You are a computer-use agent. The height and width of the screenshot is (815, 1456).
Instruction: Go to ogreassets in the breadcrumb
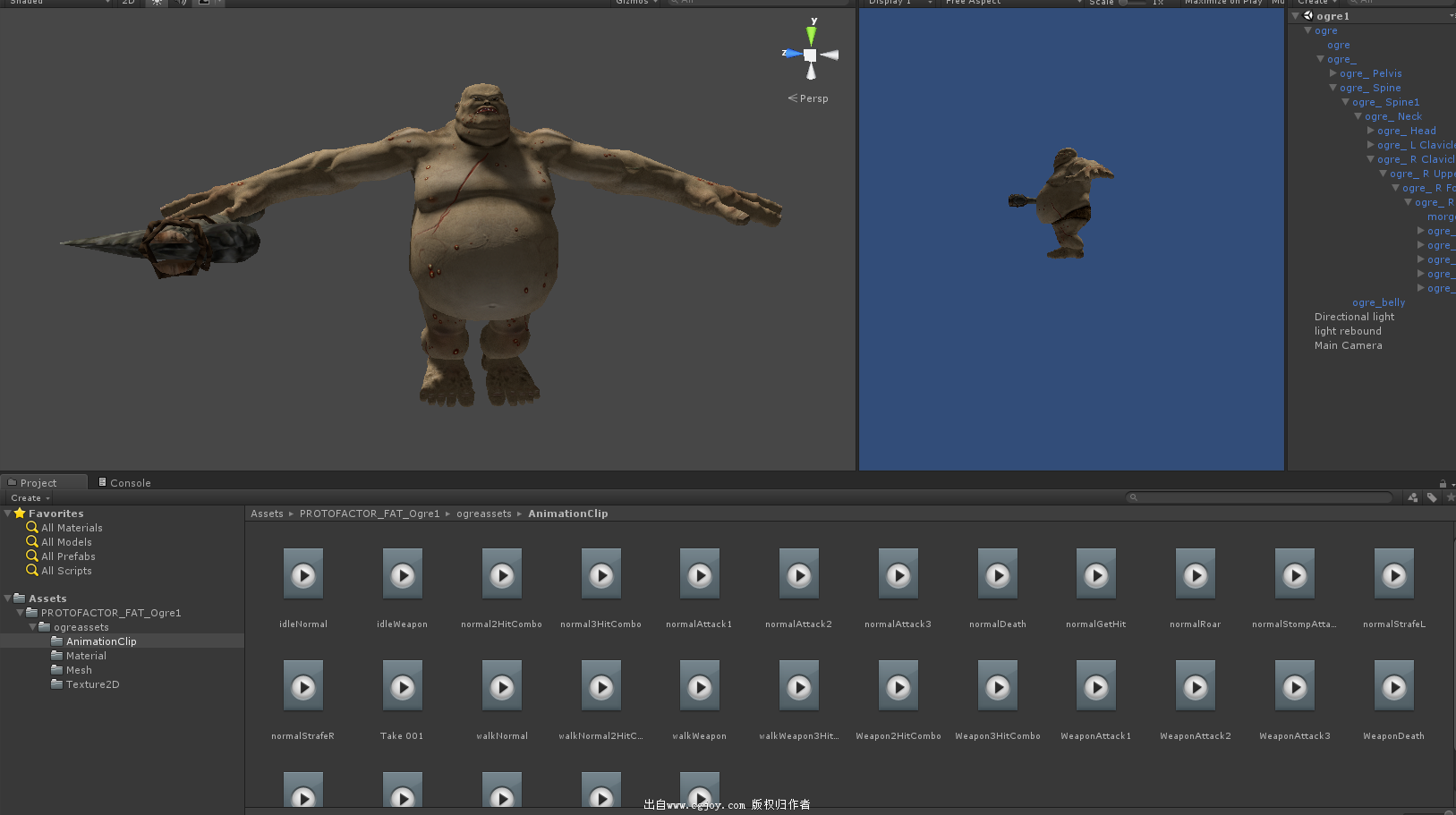[484, 514]
